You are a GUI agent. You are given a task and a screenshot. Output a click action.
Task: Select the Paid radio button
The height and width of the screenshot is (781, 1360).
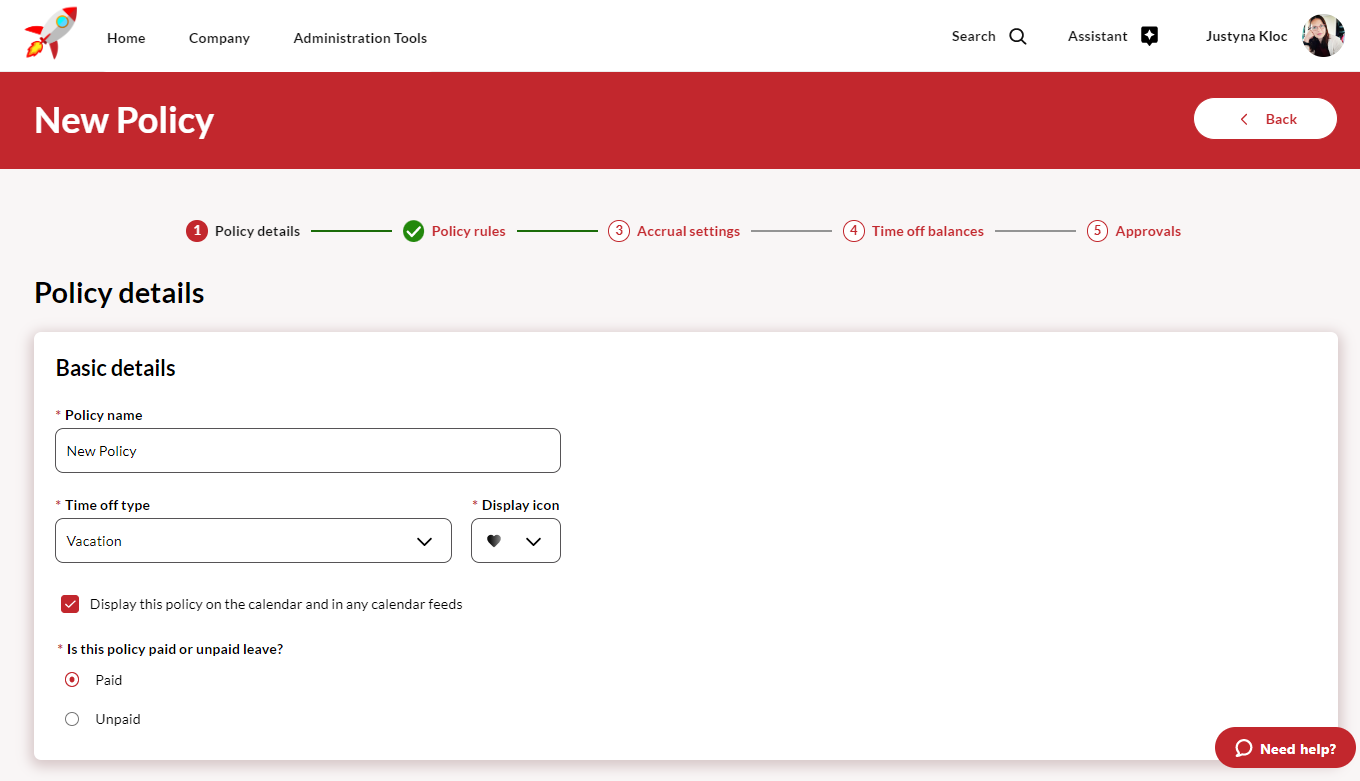(72, 680)
